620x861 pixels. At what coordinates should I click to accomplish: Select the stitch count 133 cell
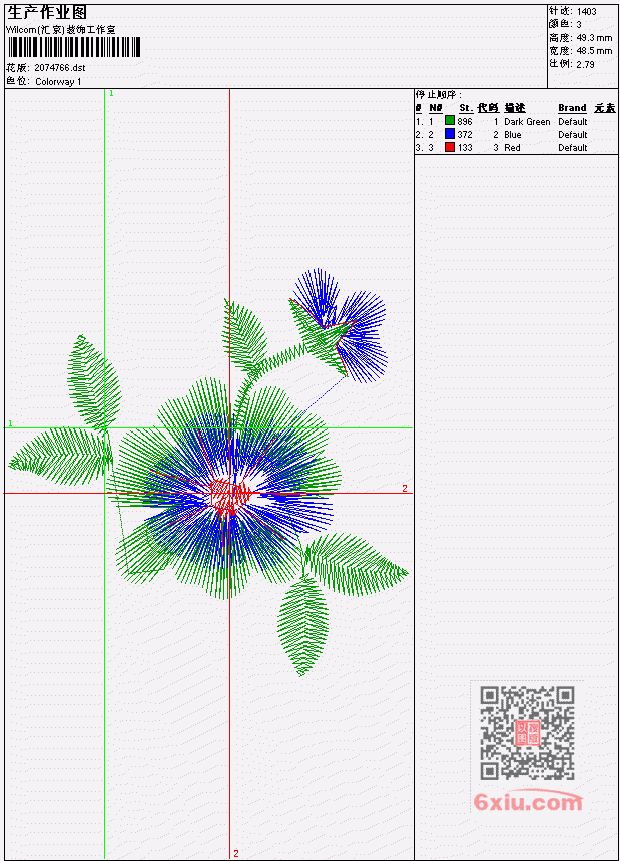pos(465,148)
